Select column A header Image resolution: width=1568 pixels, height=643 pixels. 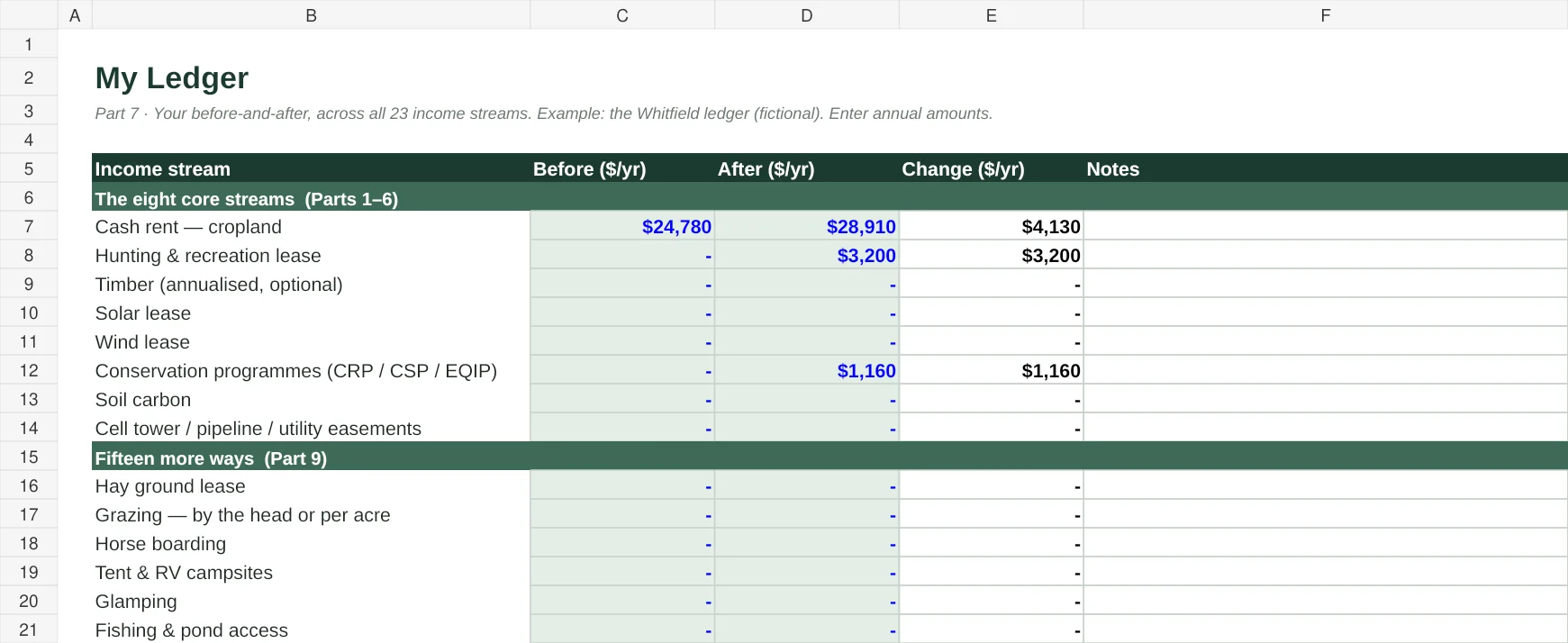coord(75,15)
